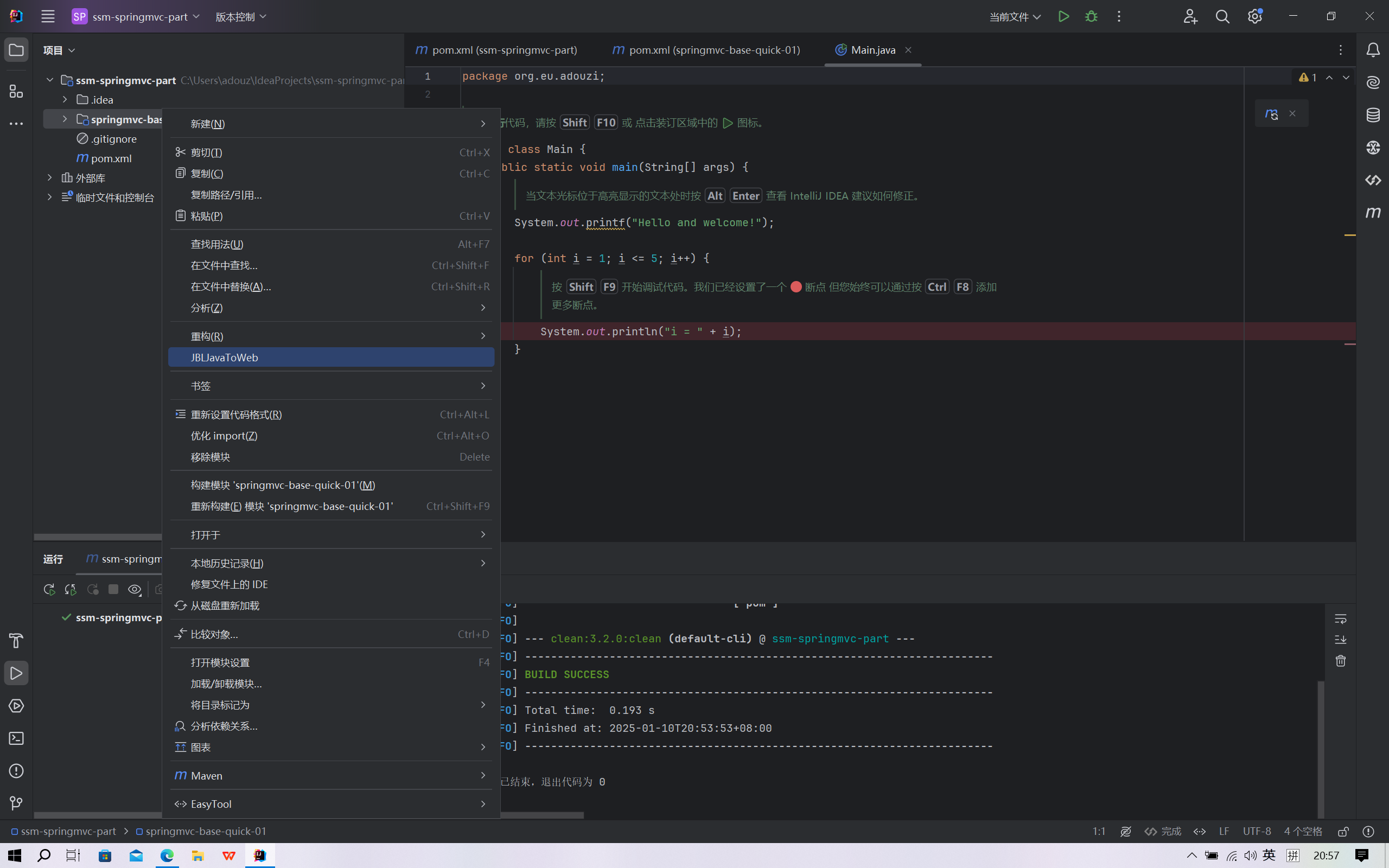This screenshot has height=868, width=1389.
Task: Click the Debug bug icon
Action: (x=1091, y=17)
